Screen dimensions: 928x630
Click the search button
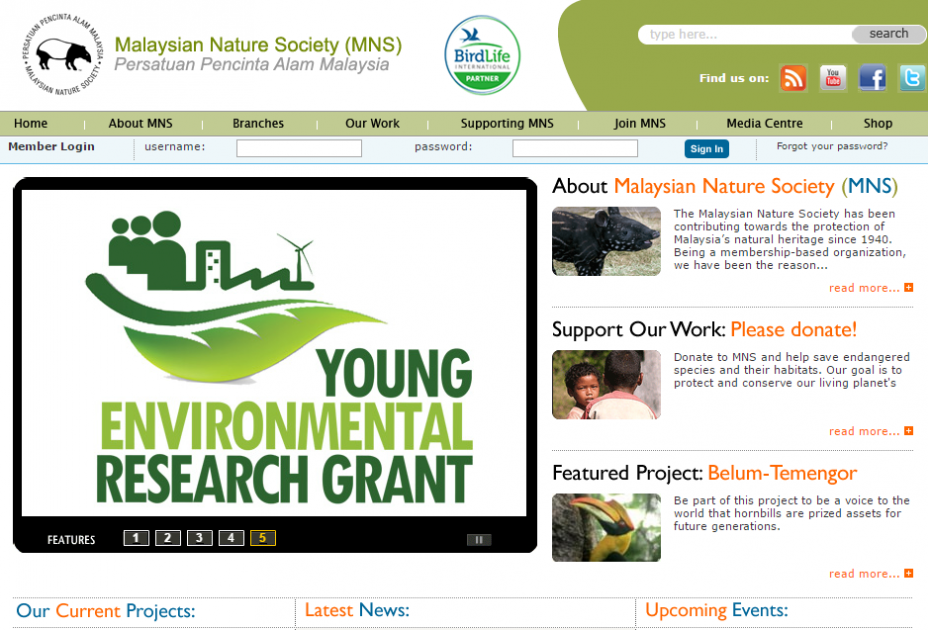[888, 34]
